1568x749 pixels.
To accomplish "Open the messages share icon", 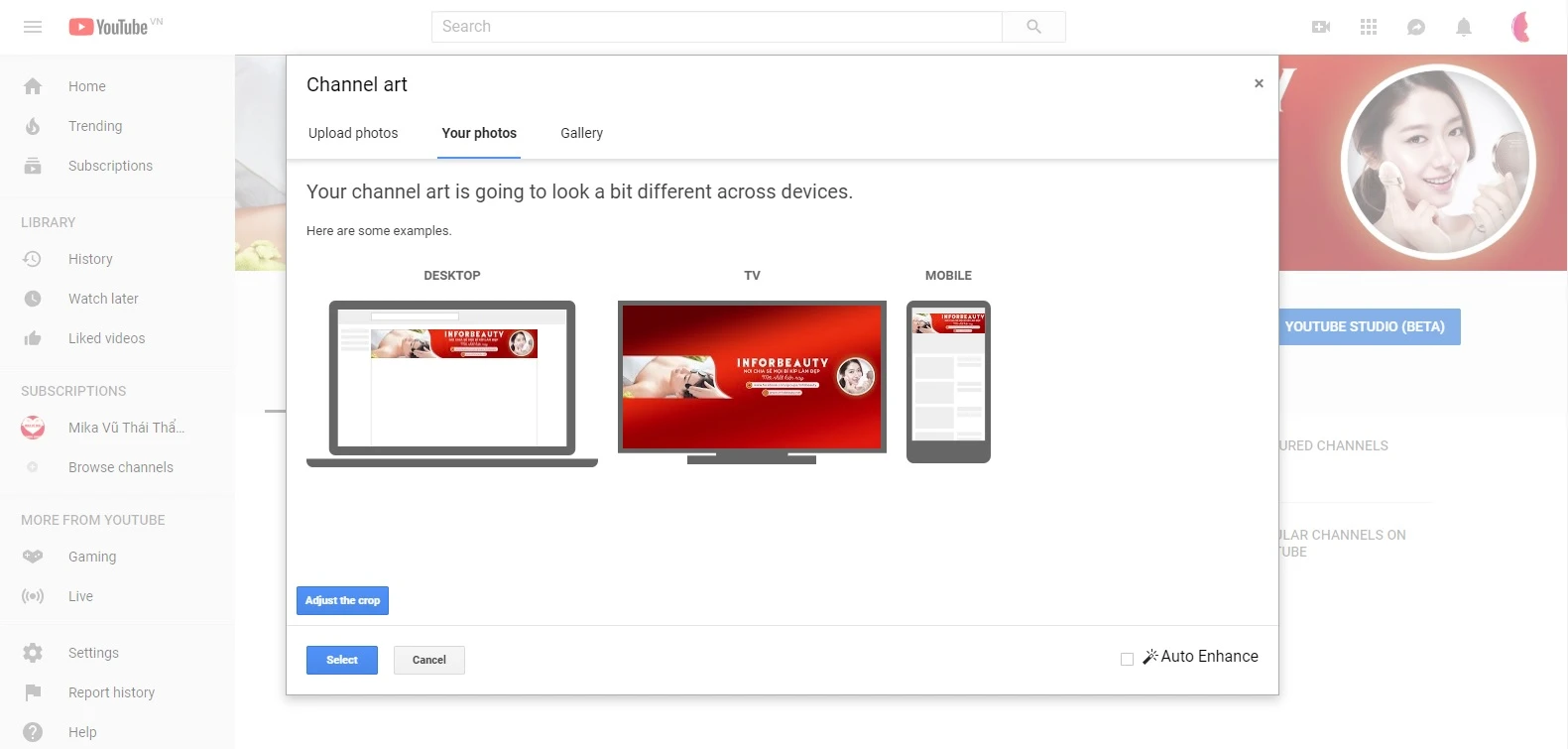I will coord(1415,27).
